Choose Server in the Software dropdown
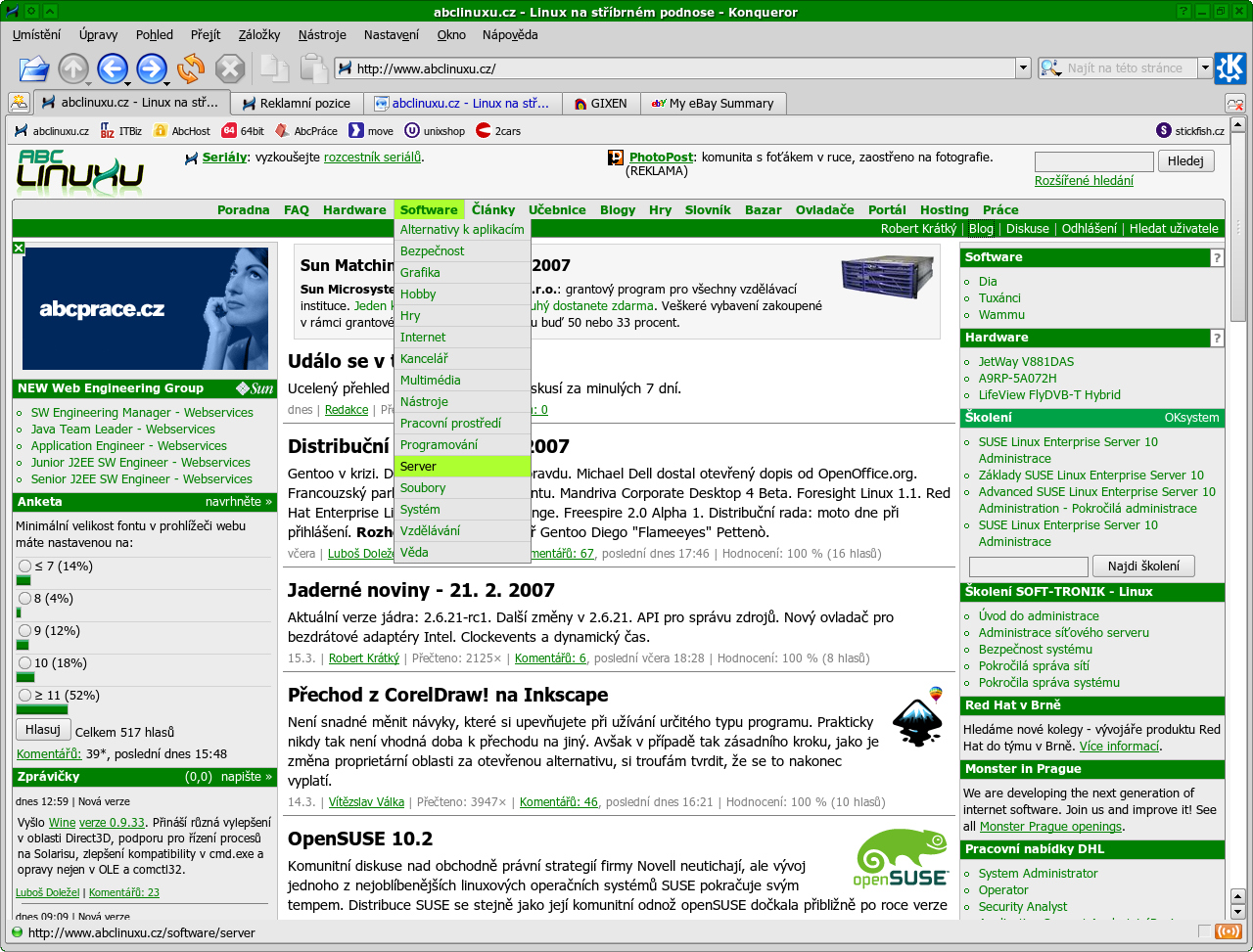The width and height of the screenshot is (1253, 952). pyautogui.click(x=462, y=467)
